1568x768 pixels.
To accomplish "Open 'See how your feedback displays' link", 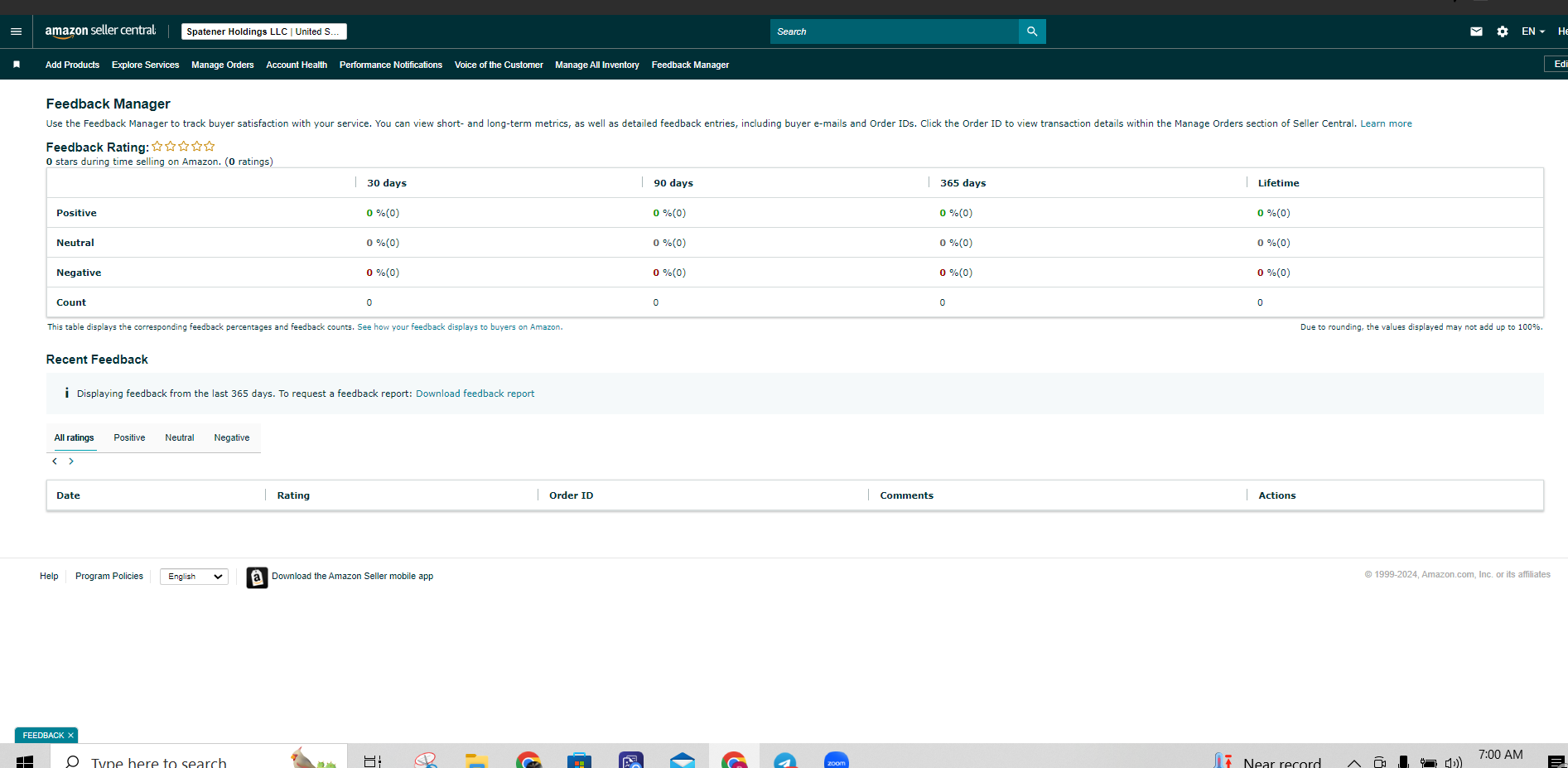I will pos(459,327).
